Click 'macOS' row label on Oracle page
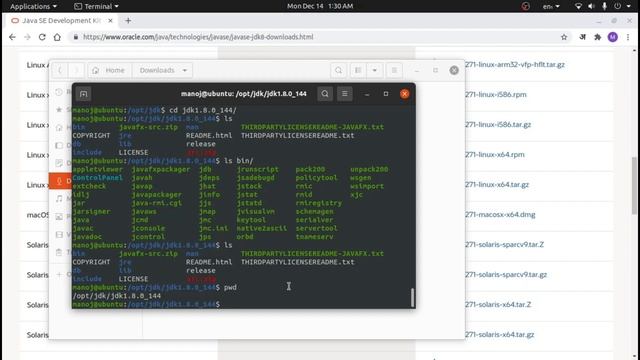This screenshot has height=360, width=640. coord(38,215)
